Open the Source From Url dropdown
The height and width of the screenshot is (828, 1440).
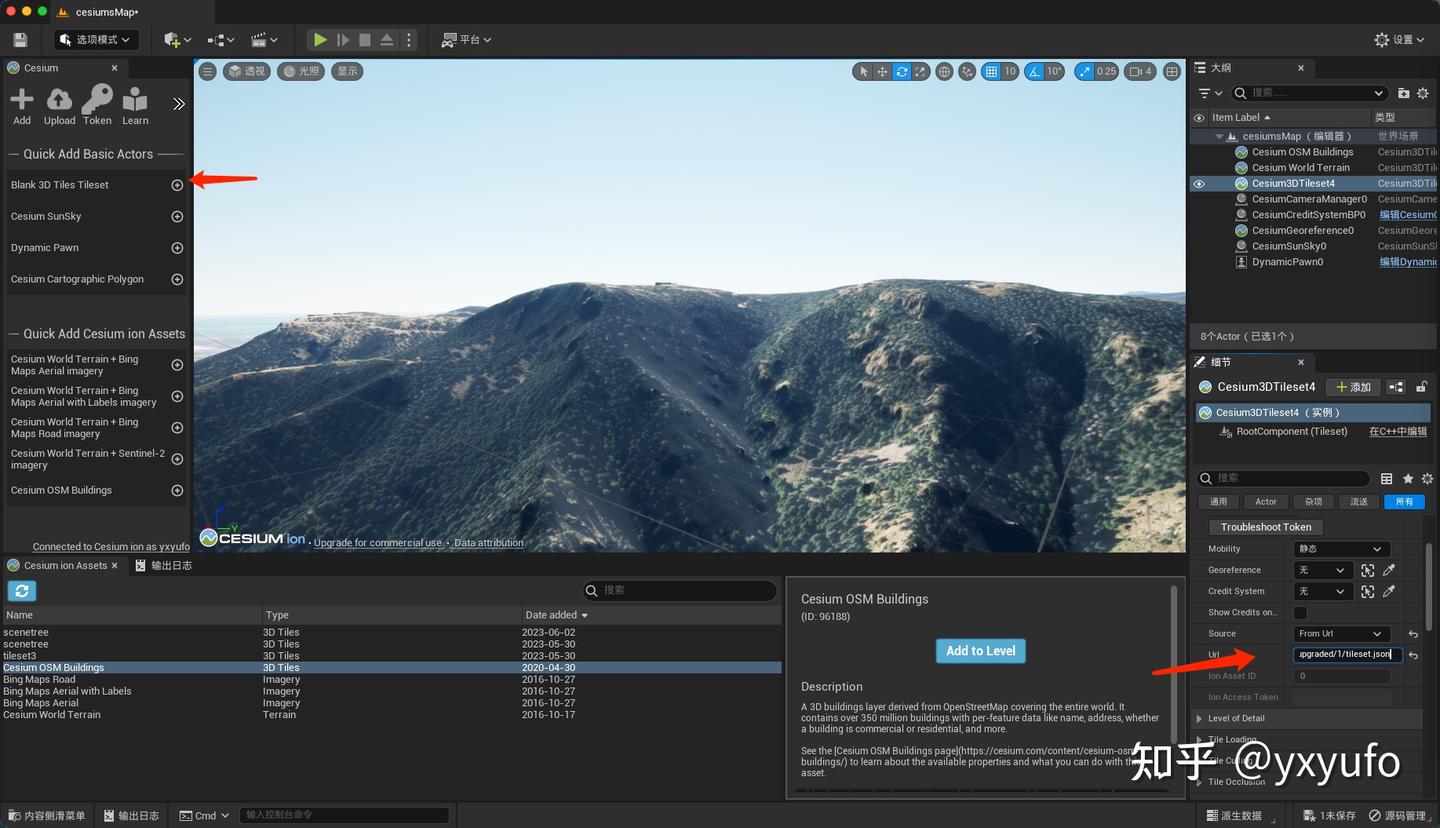tap(1340, 634)
